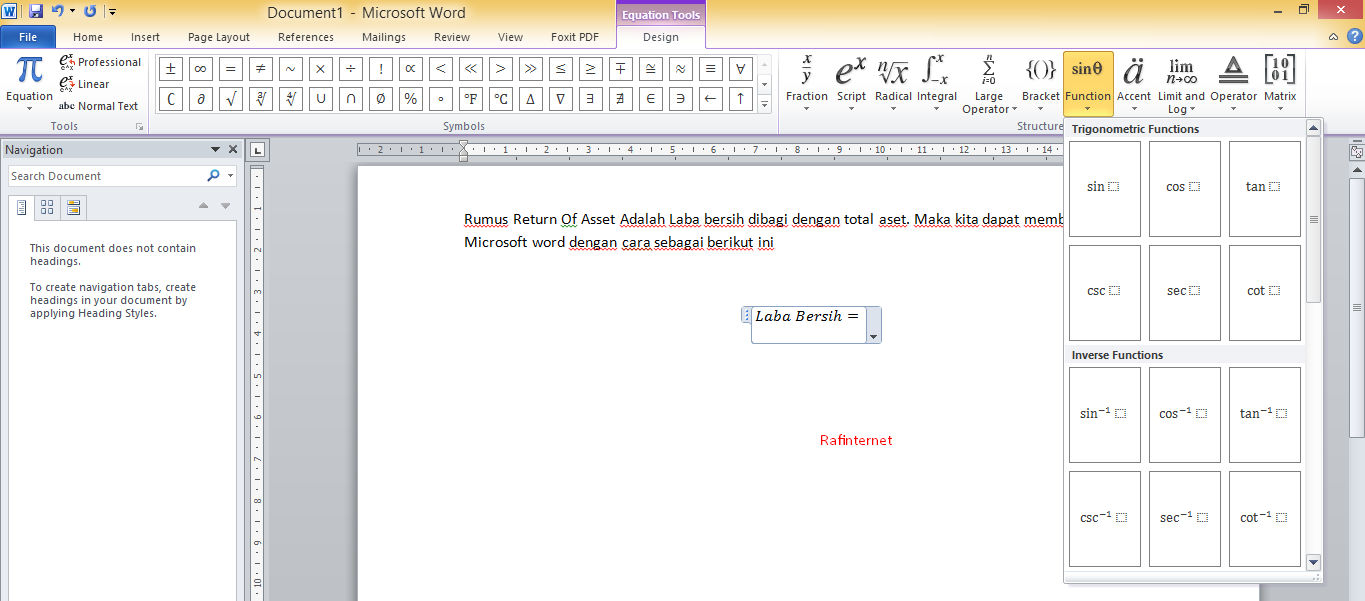Insert the infinity symbol
1365x601 pixels.
pos(200,68)
